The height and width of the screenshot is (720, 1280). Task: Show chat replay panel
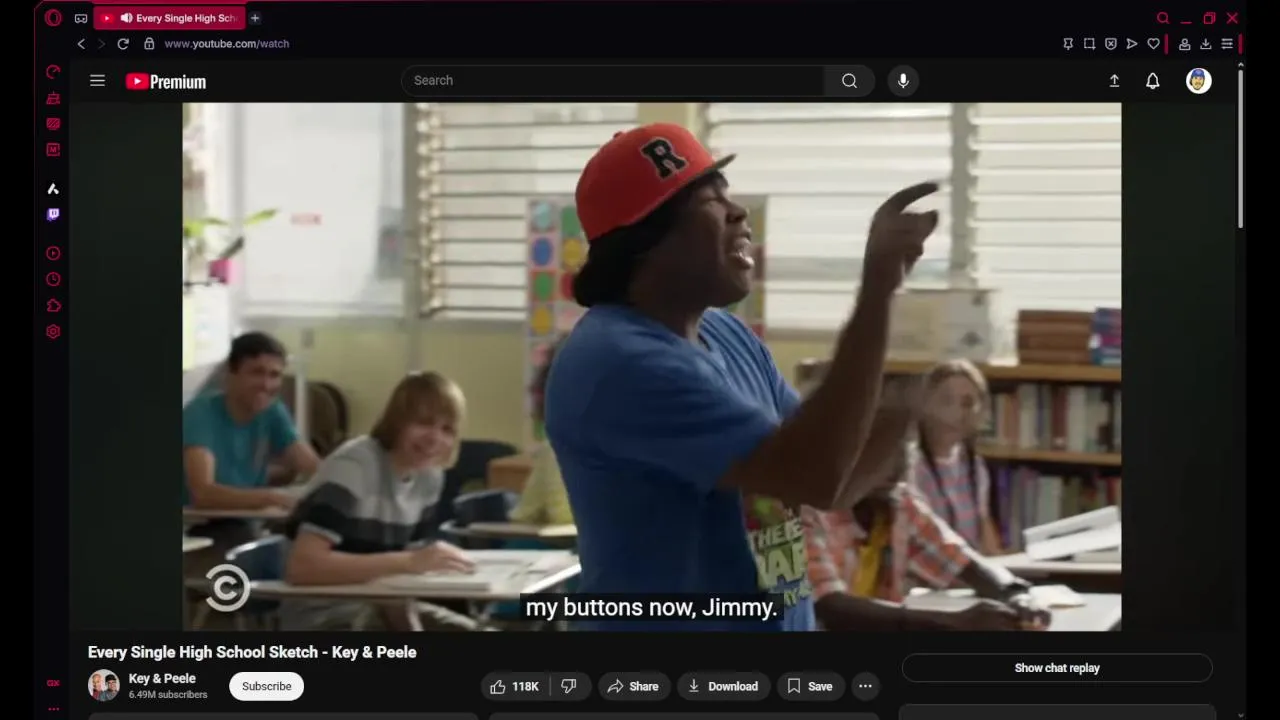(1057, 668)
